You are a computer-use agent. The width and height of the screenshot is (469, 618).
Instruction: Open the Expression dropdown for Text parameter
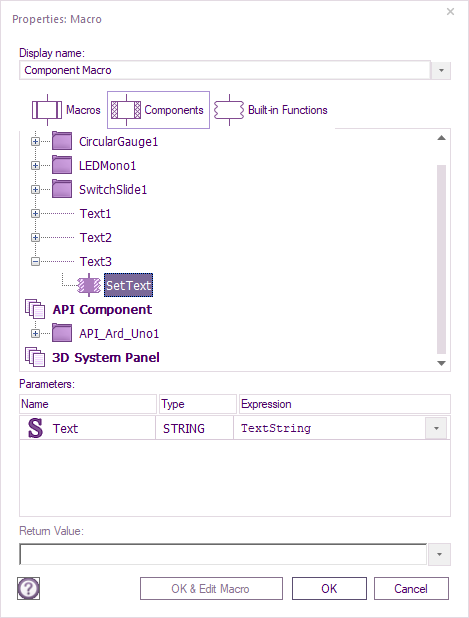[436, 428]
